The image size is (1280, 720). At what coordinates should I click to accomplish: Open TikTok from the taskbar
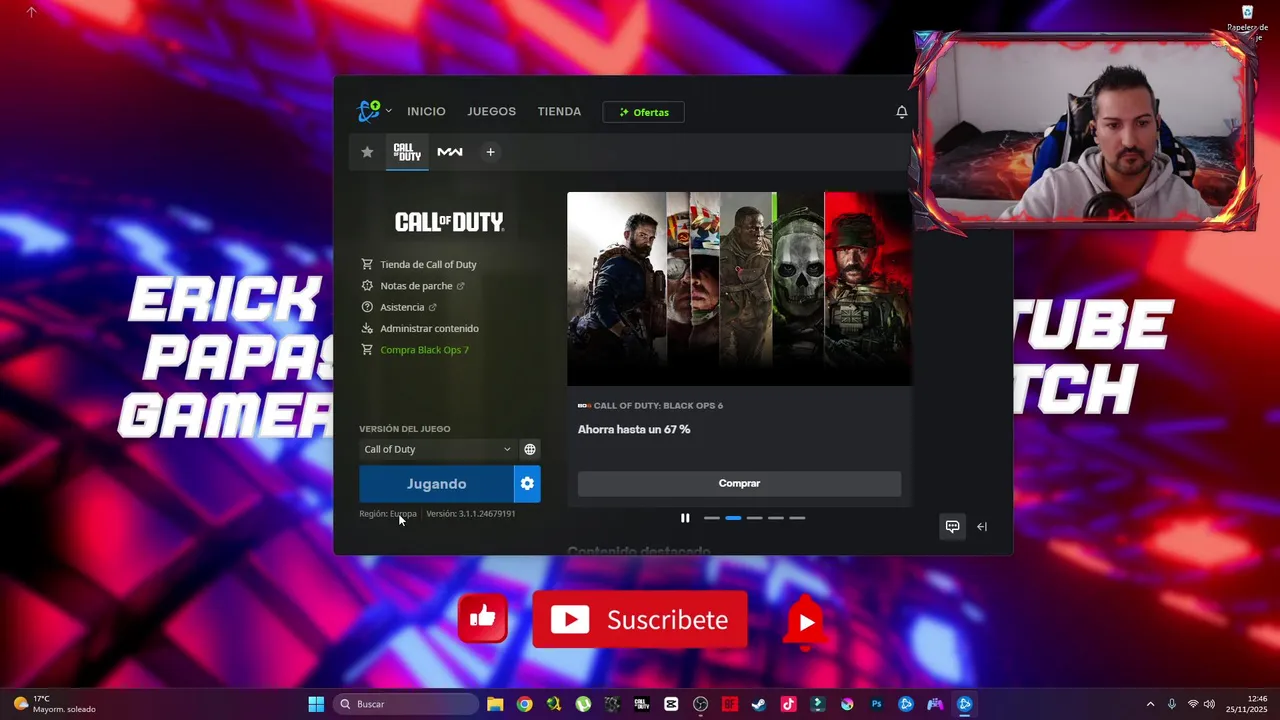click(x=788, y=704)
